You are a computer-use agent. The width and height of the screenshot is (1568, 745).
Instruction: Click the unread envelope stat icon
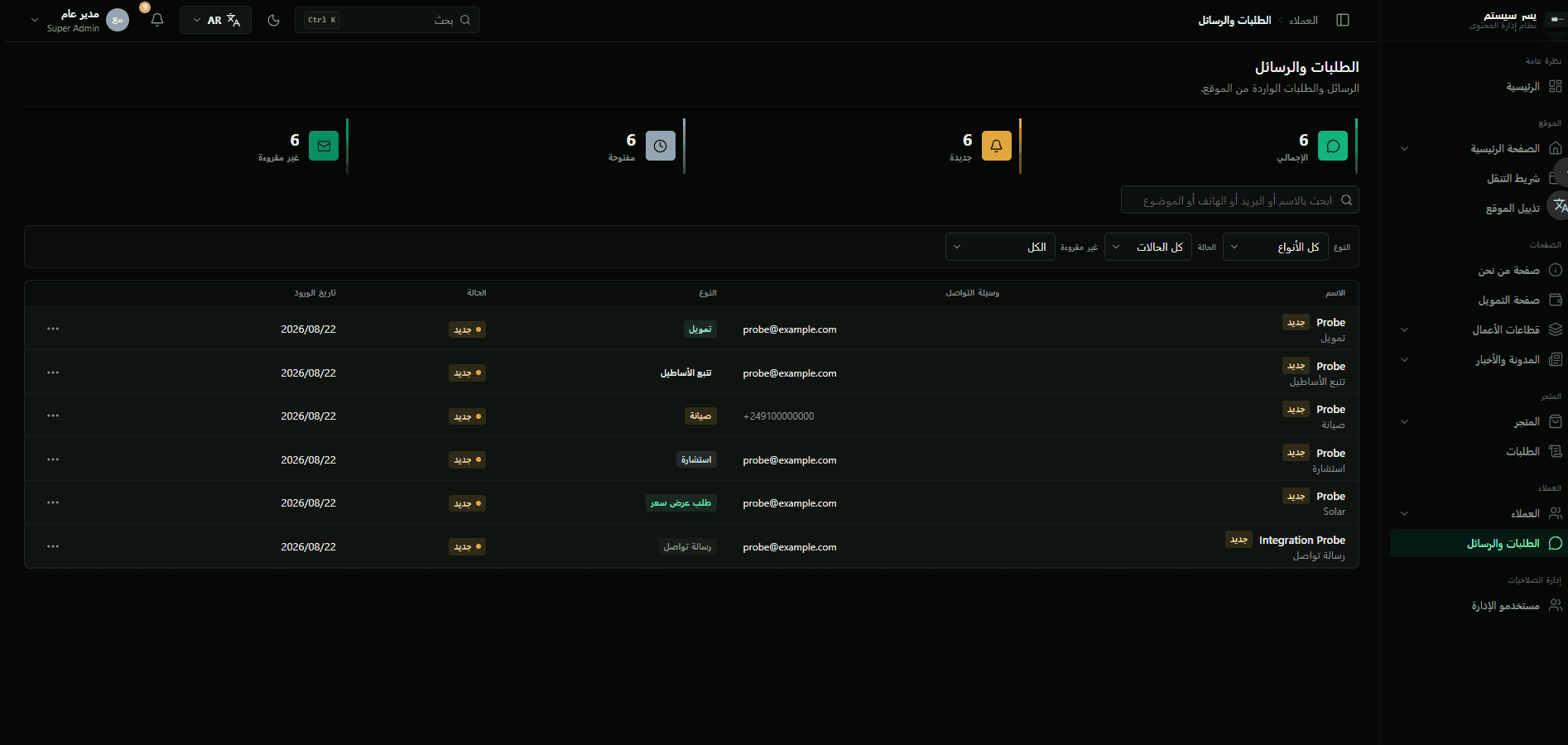(x=324, y=146)
